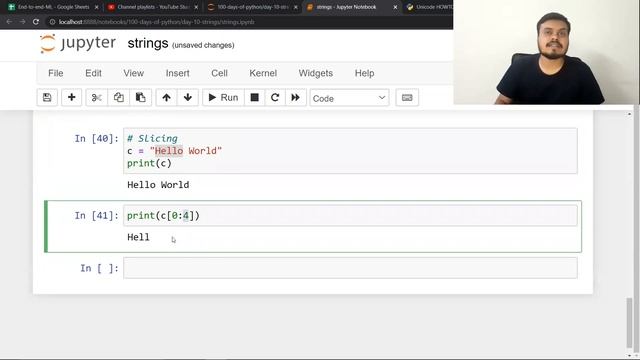Click inside the empty code cell

point(350,268)
